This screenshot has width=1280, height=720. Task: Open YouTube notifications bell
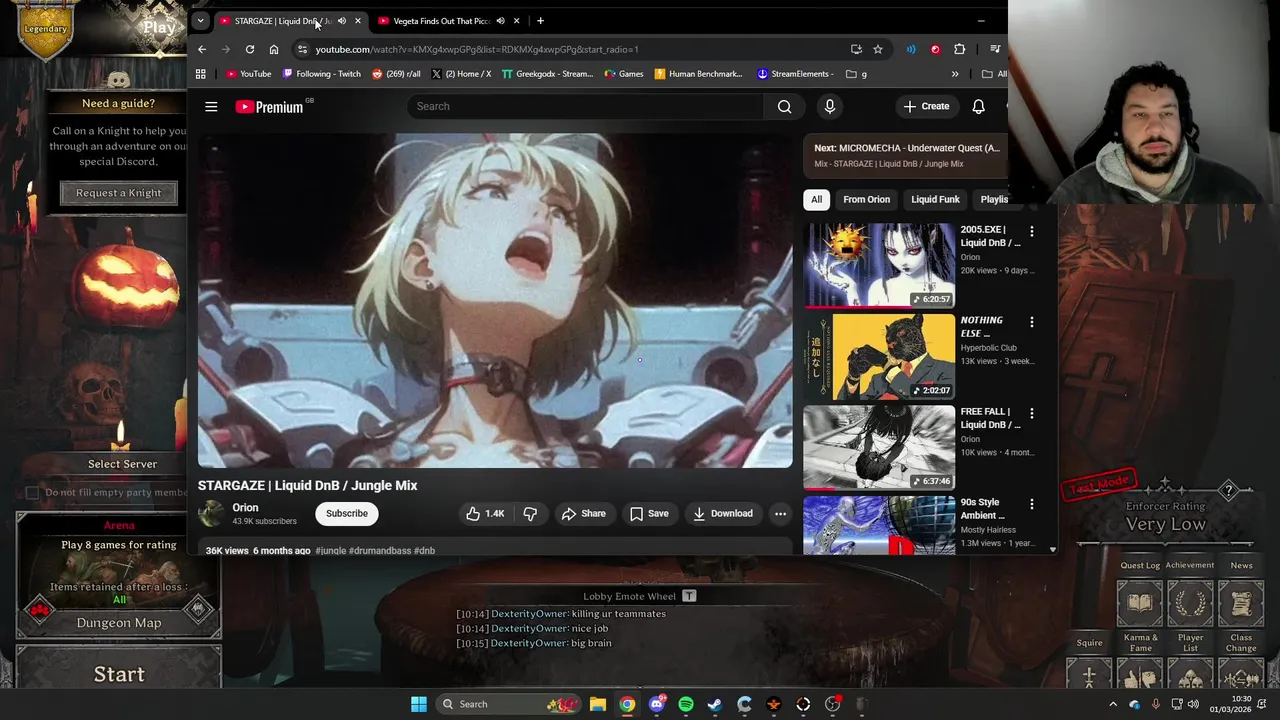point(978,106)
